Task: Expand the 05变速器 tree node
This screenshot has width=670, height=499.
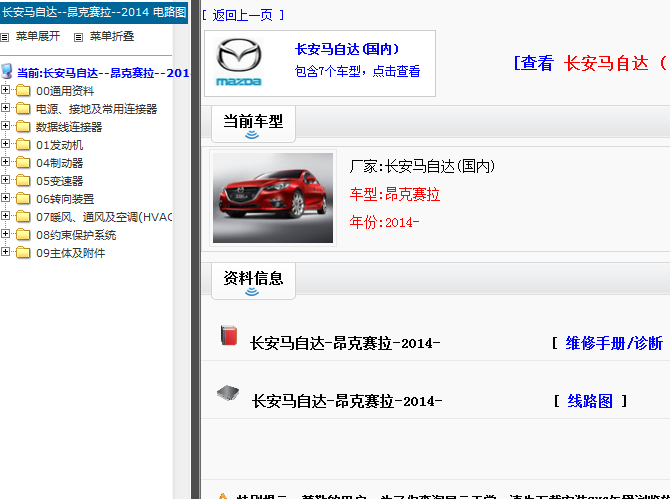Action: click(x=6, y=179)
